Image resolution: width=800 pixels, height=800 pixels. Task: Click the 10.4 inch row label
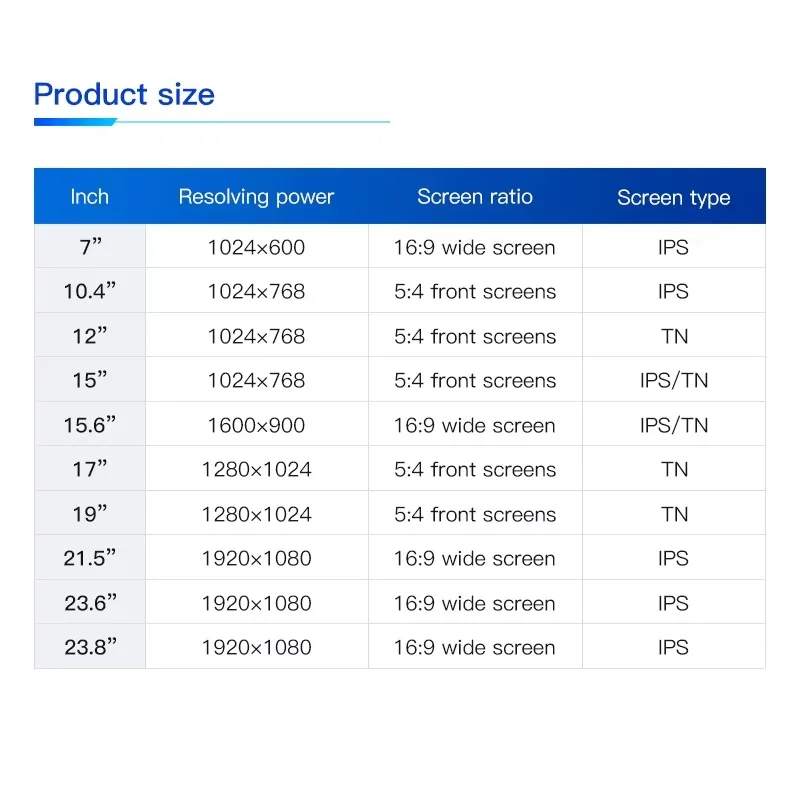click(x=89, y=291)
